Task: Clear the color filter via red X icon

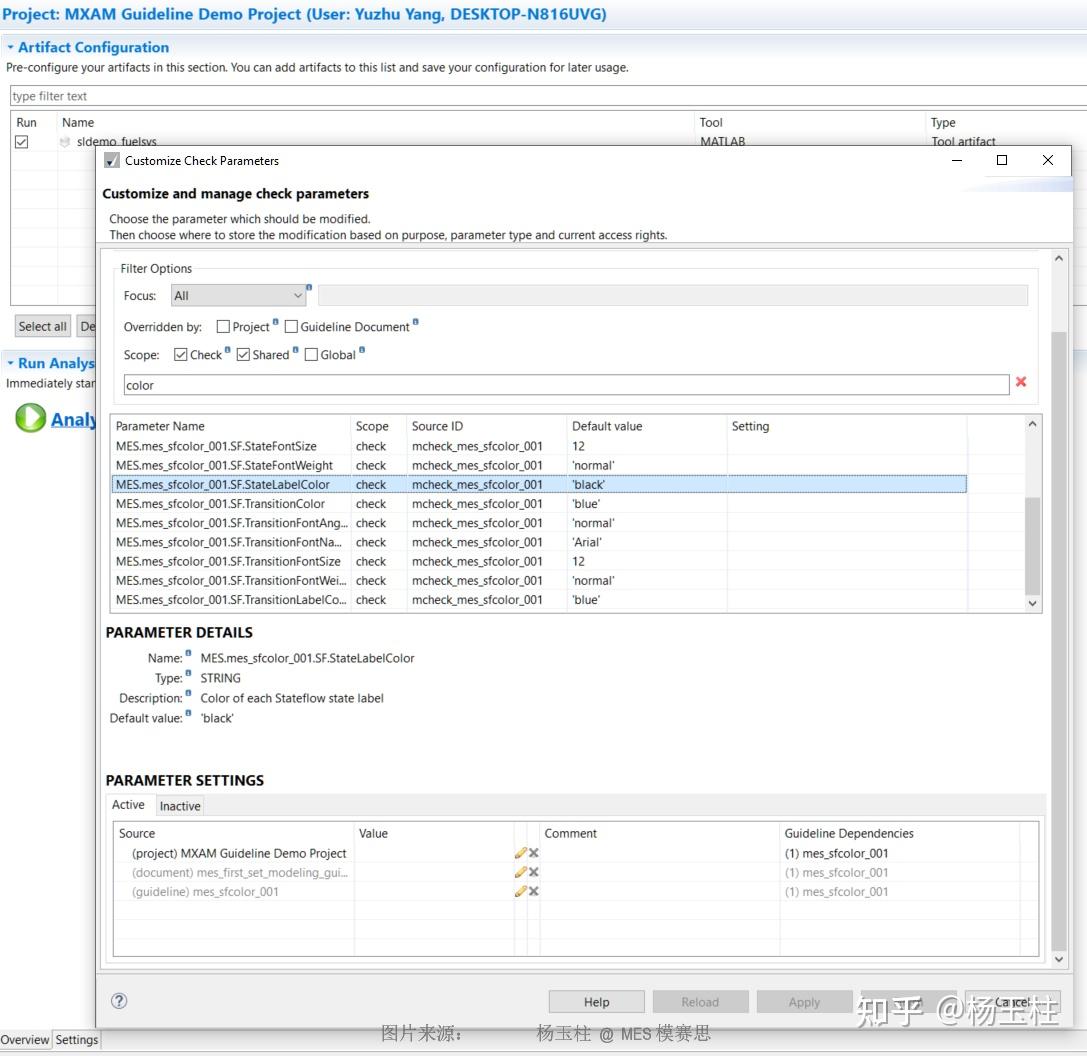Action: coord(1020,384)
